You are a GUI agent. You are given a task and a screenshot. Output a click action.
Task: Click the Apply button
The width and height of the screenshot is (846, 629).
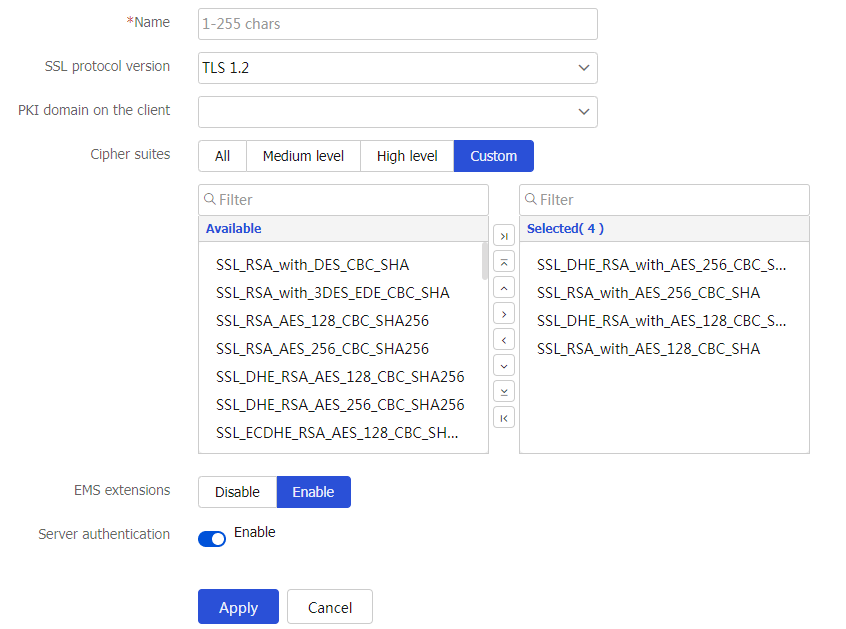coord(238,607)
